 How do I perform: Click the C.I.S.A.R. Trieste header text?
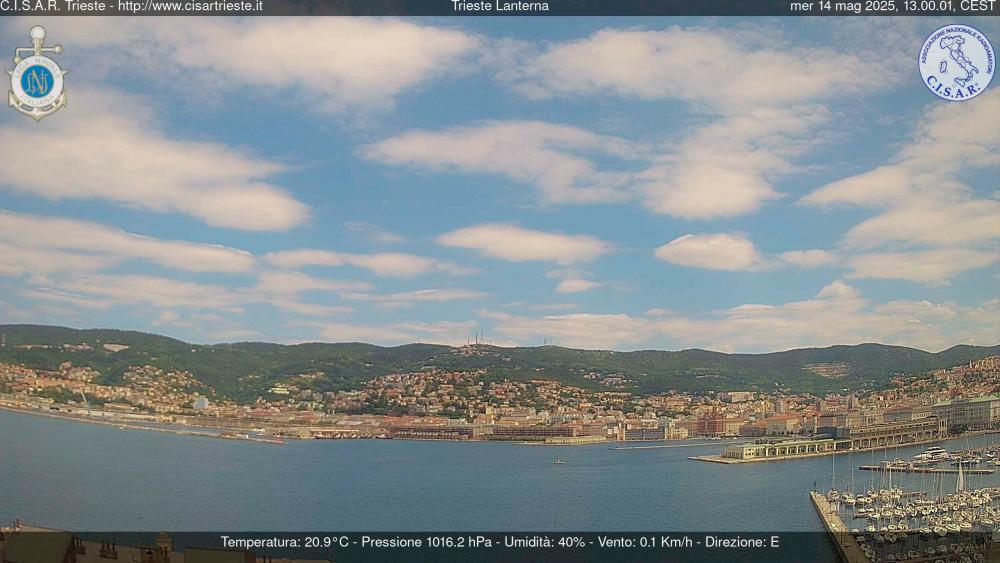(54, 6)
